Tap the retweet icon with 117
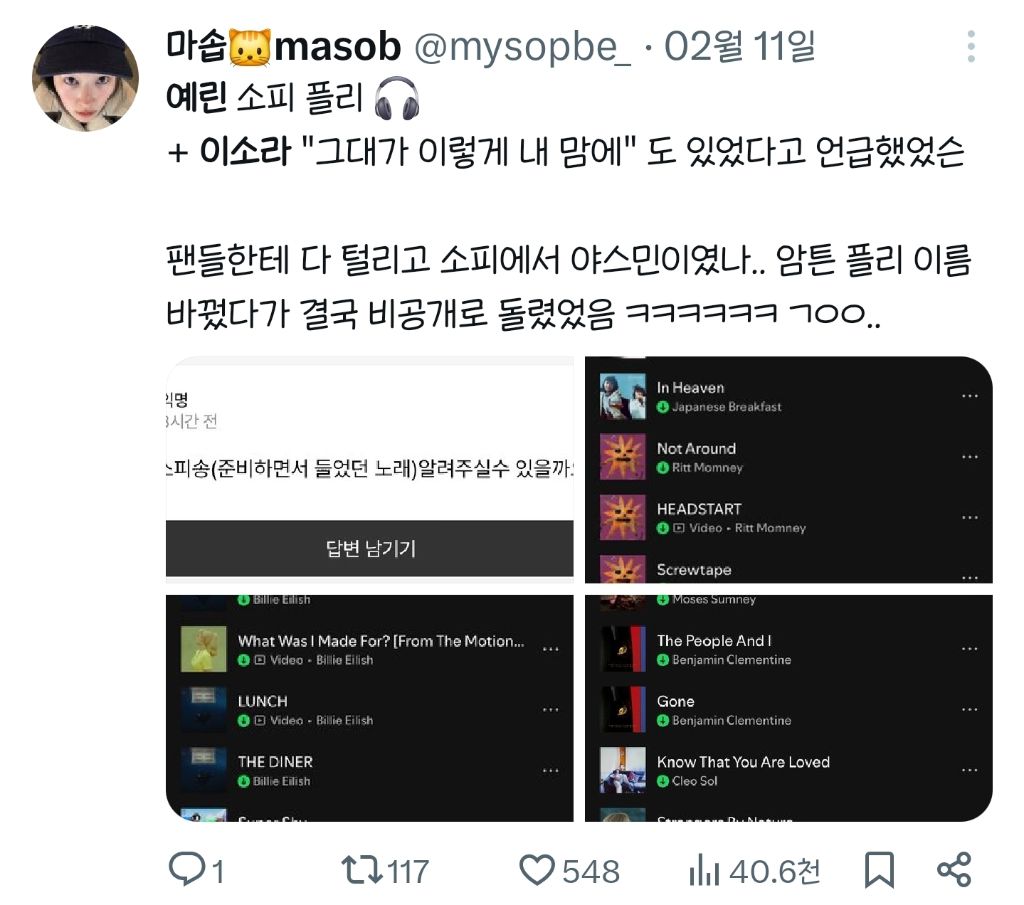 click(x=362, y=869)
